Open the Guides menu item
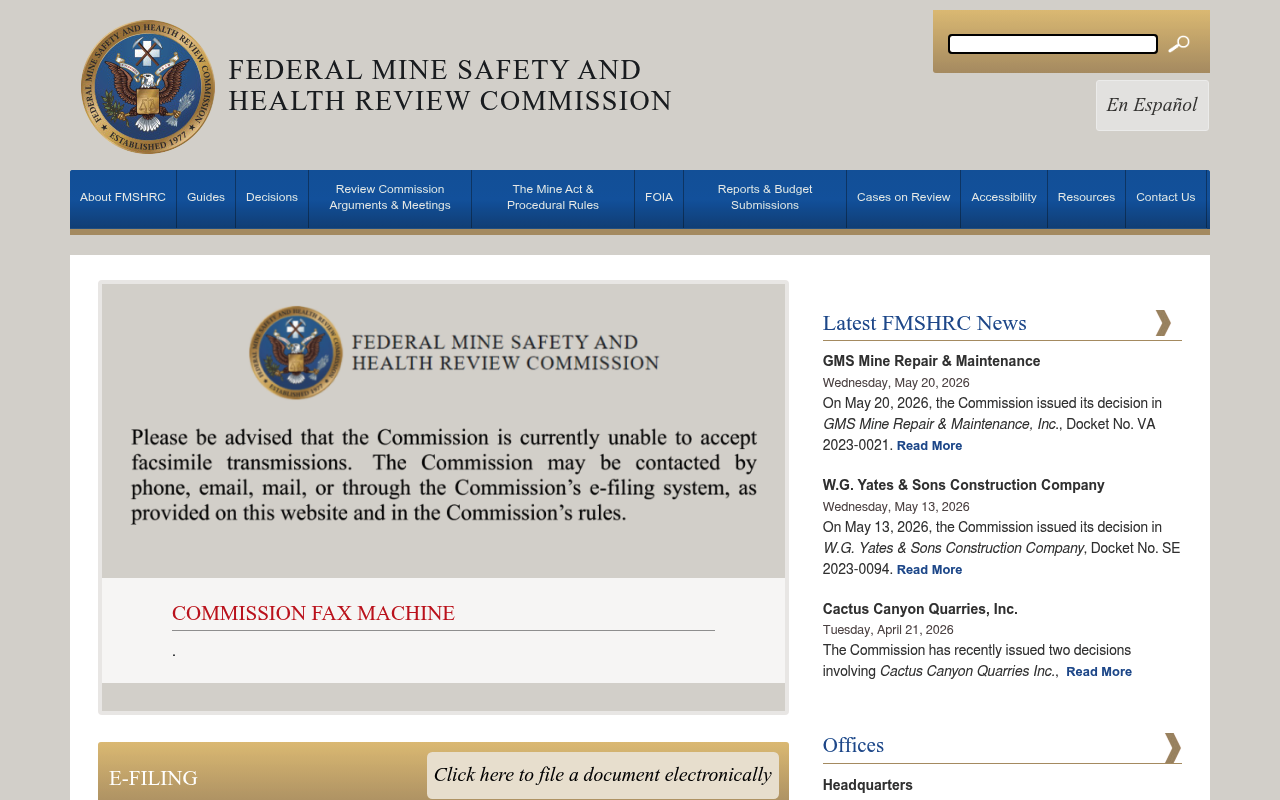The height and width of the screenshot is (800, 1280). (x=206, y=198)
